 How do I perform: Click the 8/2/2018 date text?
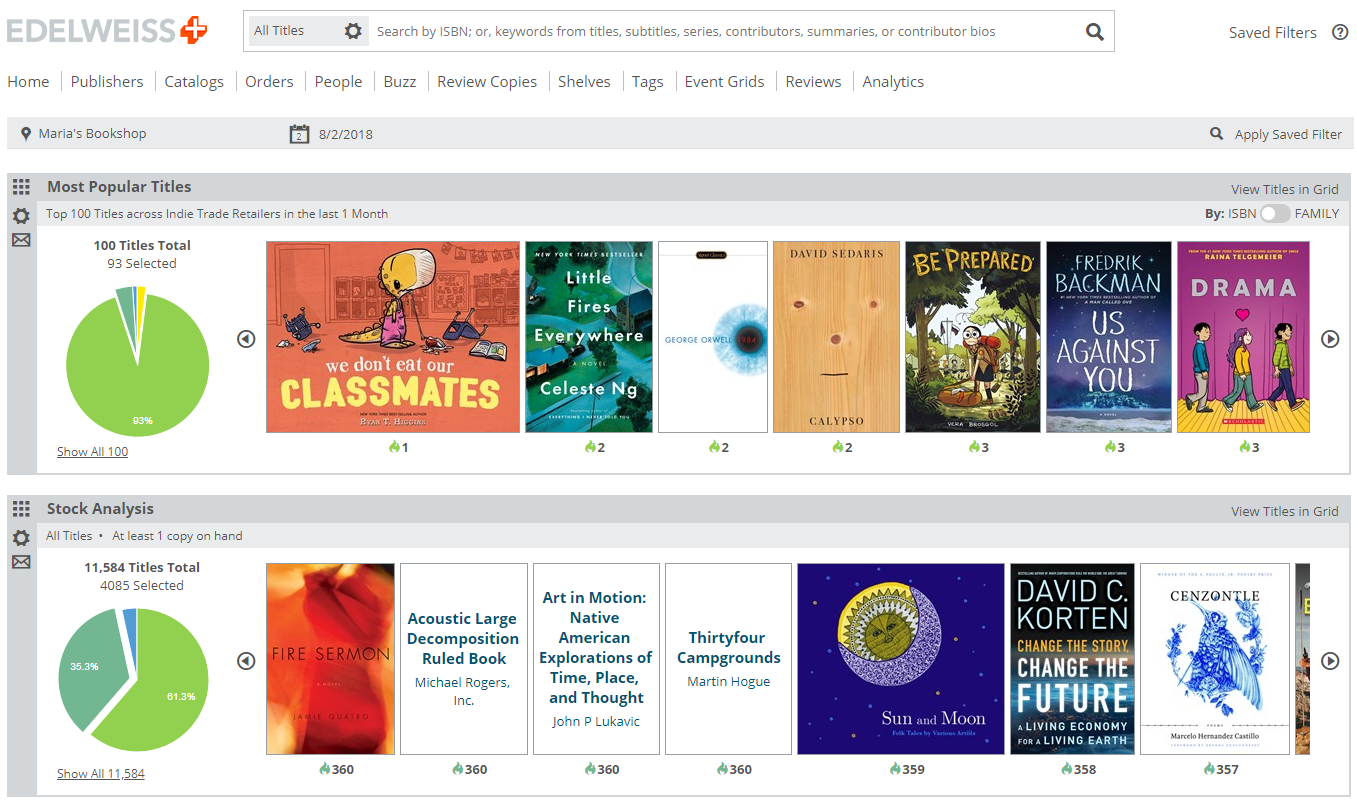coord(346,134)
